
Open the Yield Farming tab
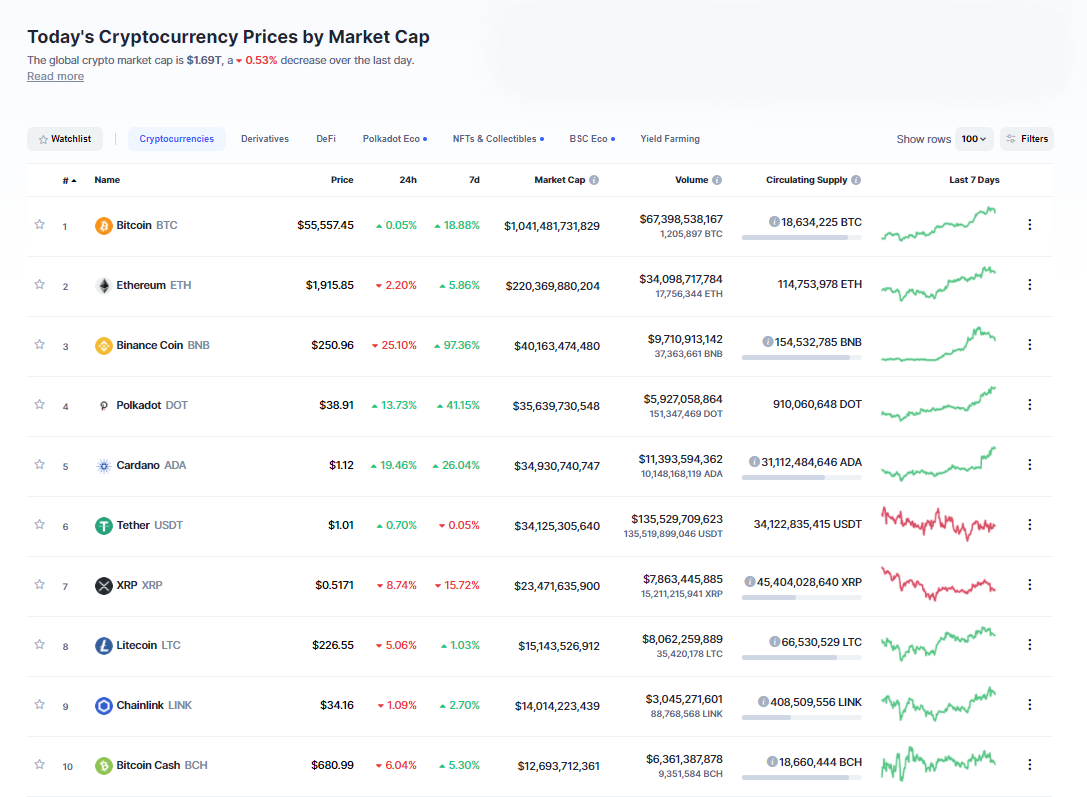click(670, 139)
